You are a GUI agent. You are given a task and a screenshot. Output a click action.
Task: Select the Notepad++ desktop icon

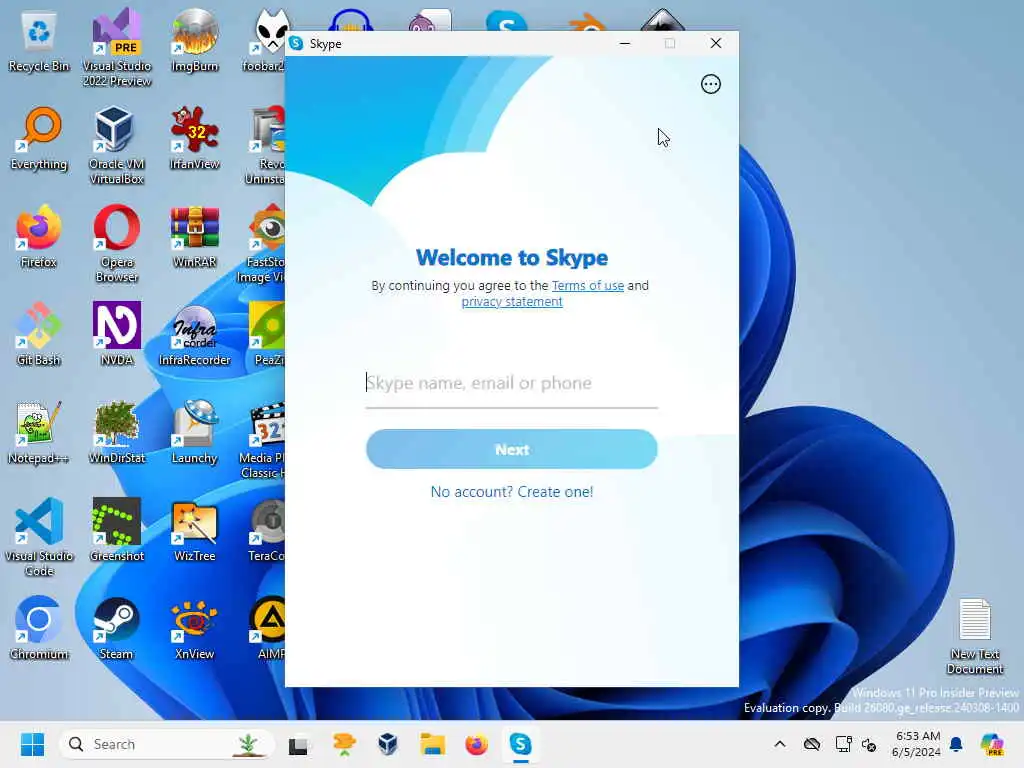coord(39,433)
